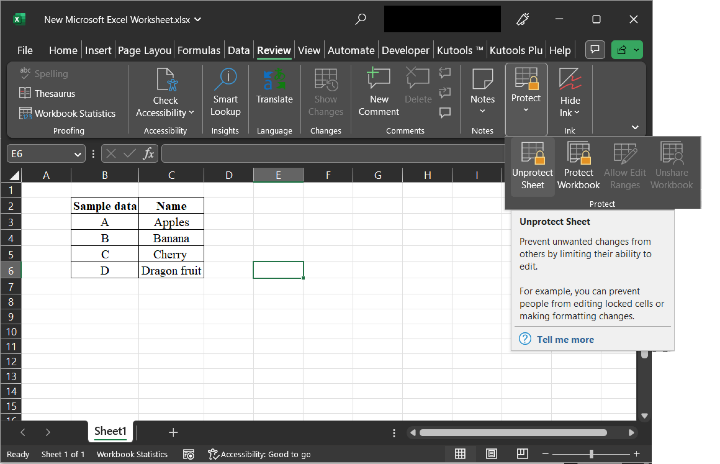Open Smart Lookup from the Insights group
Screen dimensions: 720x464
pos(225,92)
